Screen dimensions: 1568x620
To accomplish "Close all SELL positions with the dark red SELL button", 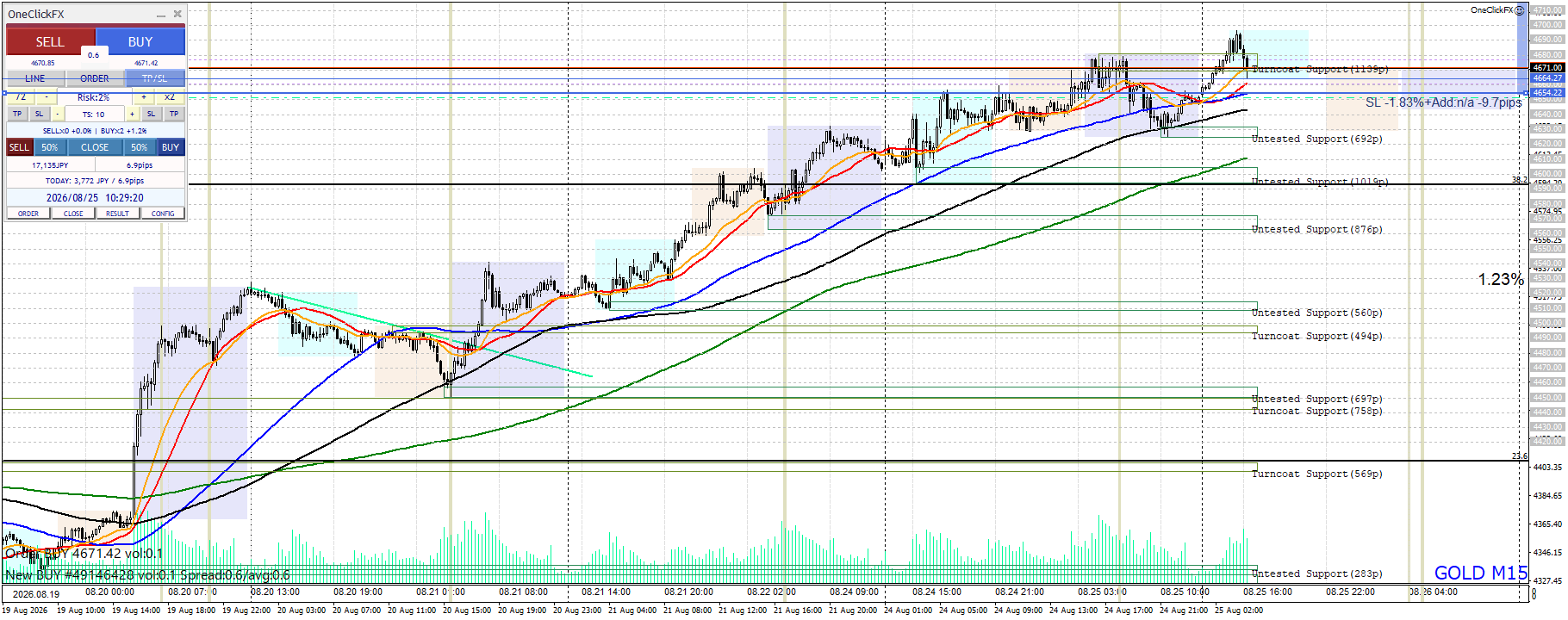I will [19, 147].
